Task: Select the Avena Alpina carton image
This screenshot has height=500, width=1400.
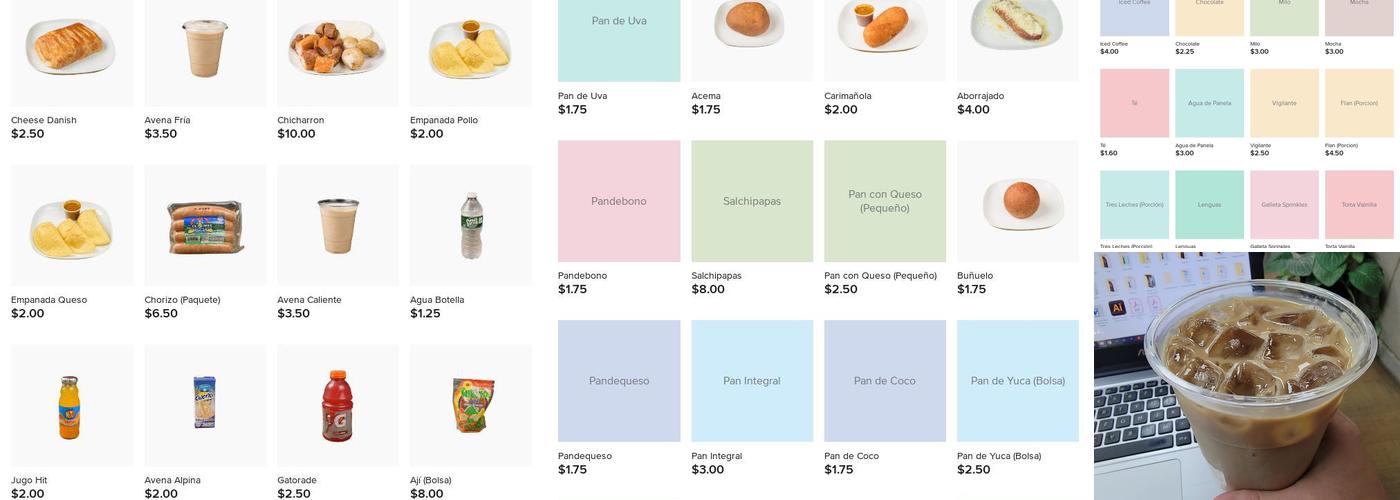Action: point(205,403)
